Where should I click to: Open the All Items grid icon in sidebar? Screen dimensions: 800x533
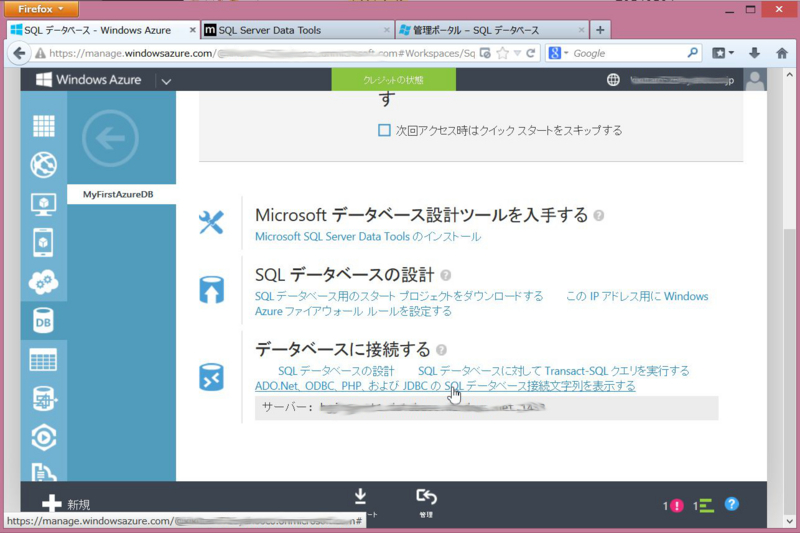[44, 126]
